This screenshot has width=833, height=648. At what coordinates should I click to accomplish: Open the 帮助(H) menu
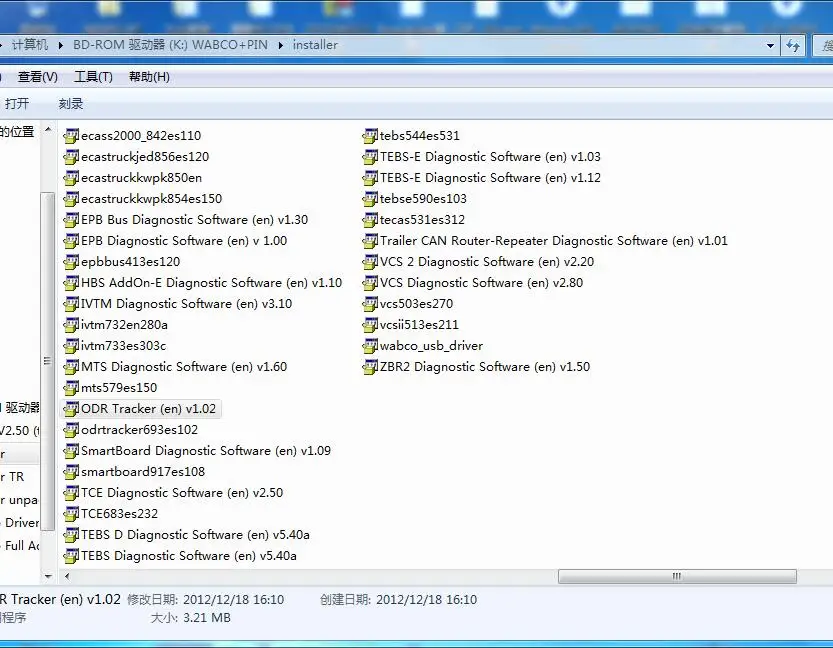point(149,77)
